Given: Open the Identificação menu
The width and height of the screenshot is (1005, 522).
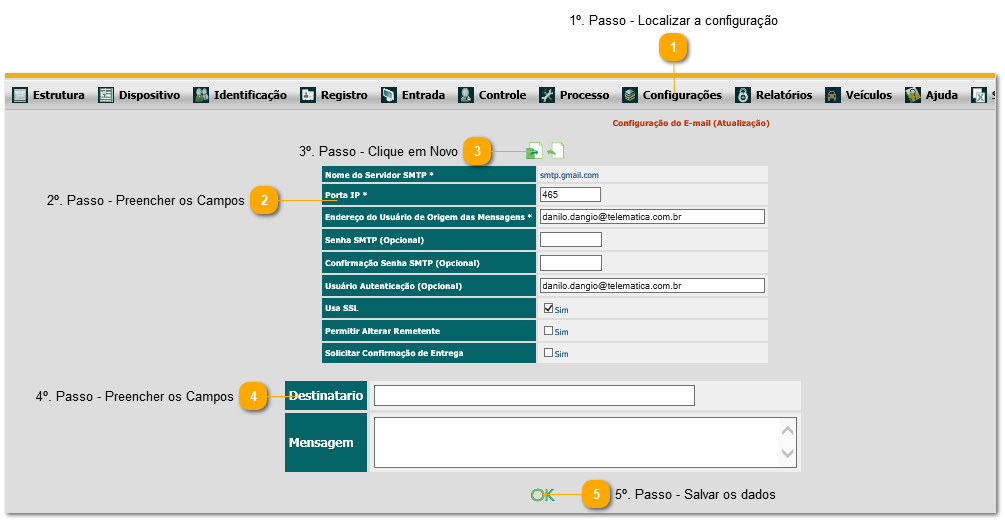Looking at the screenshot, I should (240, 95).
